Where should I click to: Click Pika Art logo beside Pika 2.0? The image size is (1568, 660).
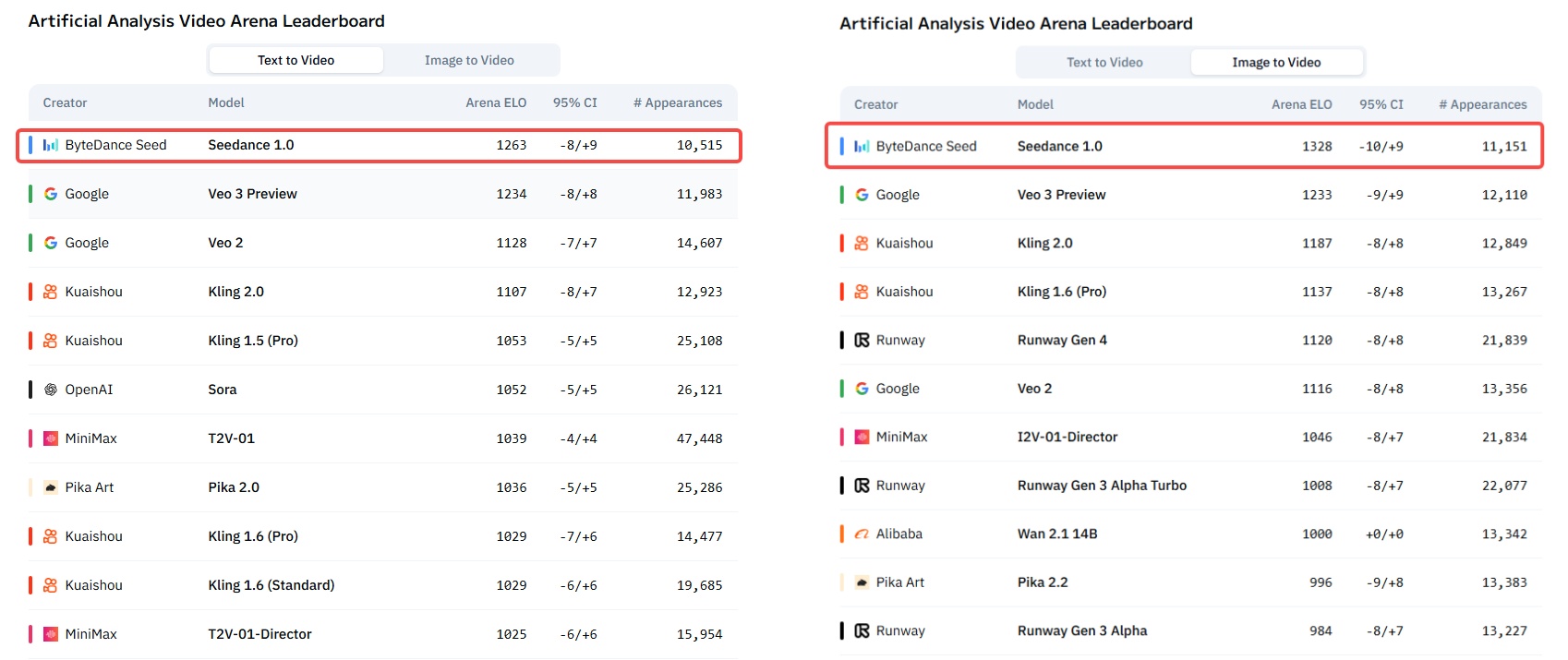pyautogui.click(x=51, y=487)
